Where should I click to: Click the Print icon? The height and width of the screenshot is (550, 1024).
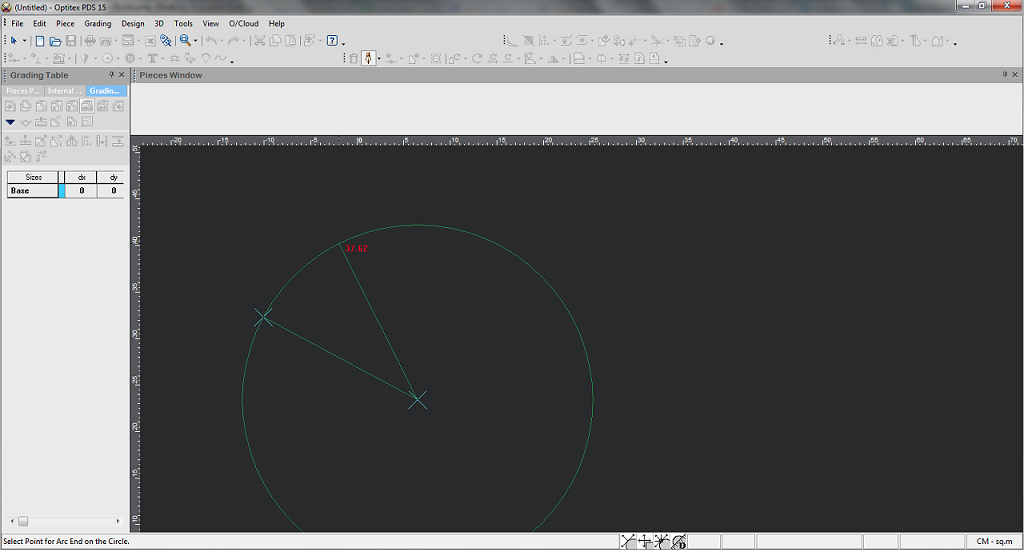point(90,40)
